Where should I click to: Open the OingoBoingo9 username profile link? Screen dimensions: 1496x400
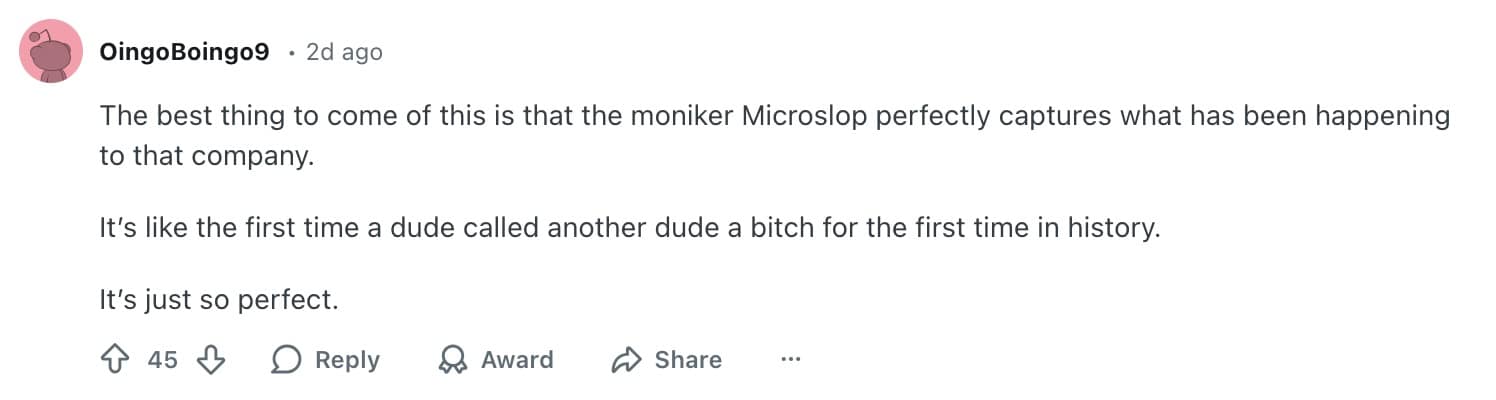point(184,52)
